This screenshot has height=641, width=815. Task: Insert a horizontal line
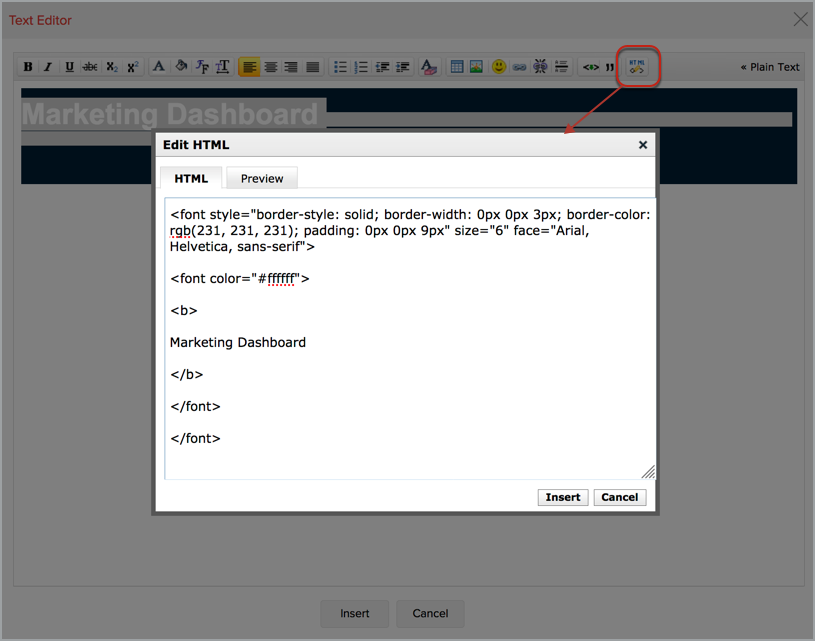(561, 67)
